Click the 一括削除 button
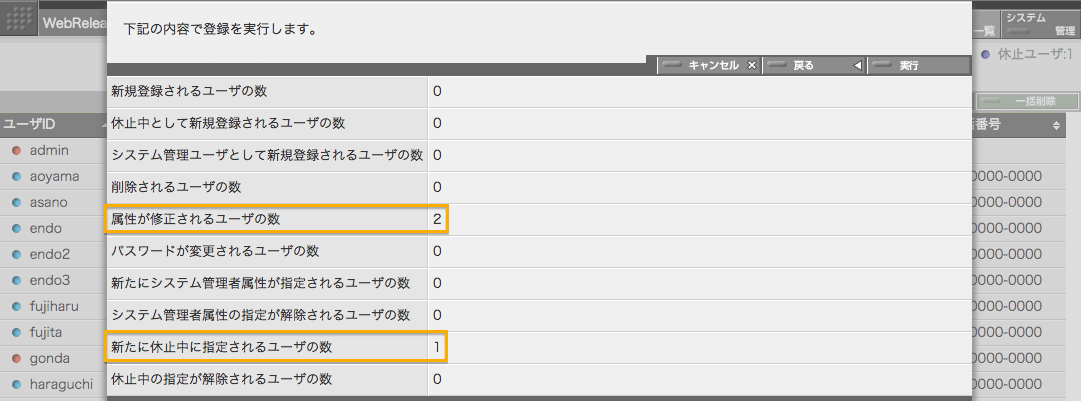Viewport: 1081px width, 401px height. [x=1027, y=101]
